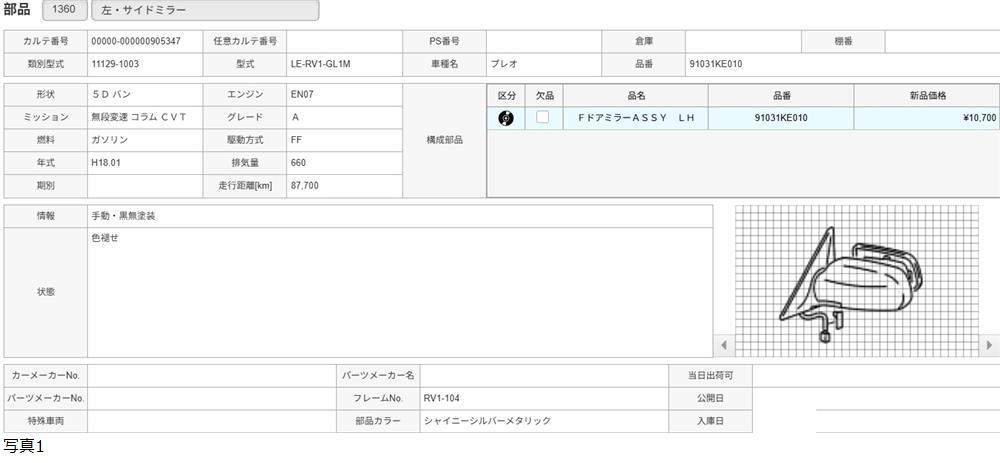Click the フレームNo. value RV1-104
This screenshot has height=463, width=1000.
coord(544,398)
